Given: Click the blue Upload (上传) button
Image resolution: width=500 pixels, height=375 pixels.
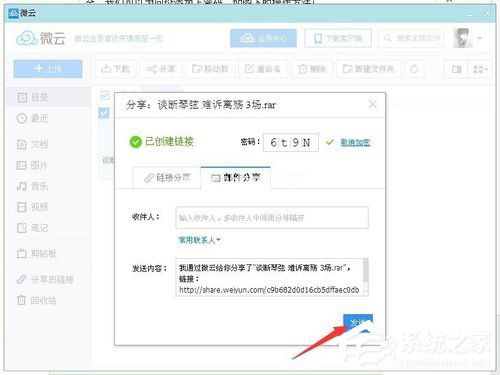Looking at the screenshot, I should (x=48, y=69).
